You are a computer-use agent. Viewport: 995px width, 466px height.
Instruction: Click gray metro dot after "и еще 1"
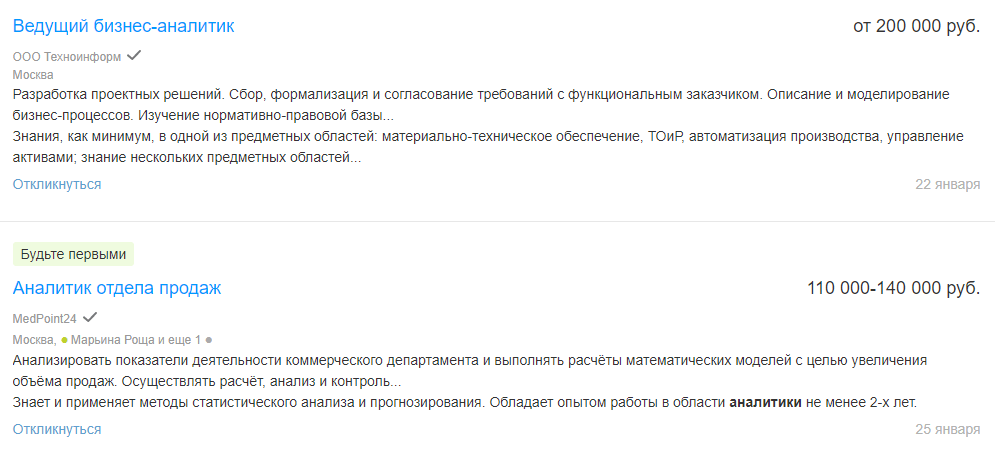pos(209,340)
